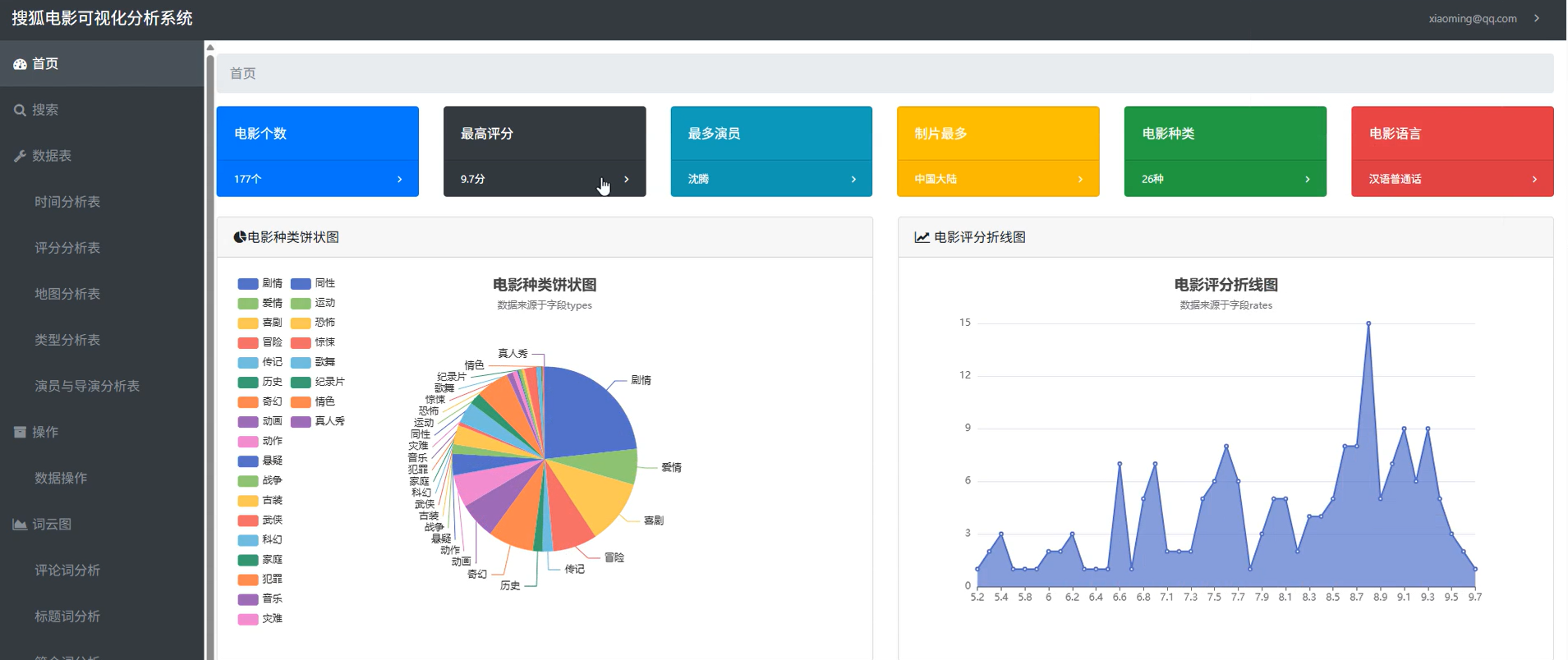Toggle 家庭 in the pie legend
The width and height of the screenshot is (1568, 660).
[260, 560]
